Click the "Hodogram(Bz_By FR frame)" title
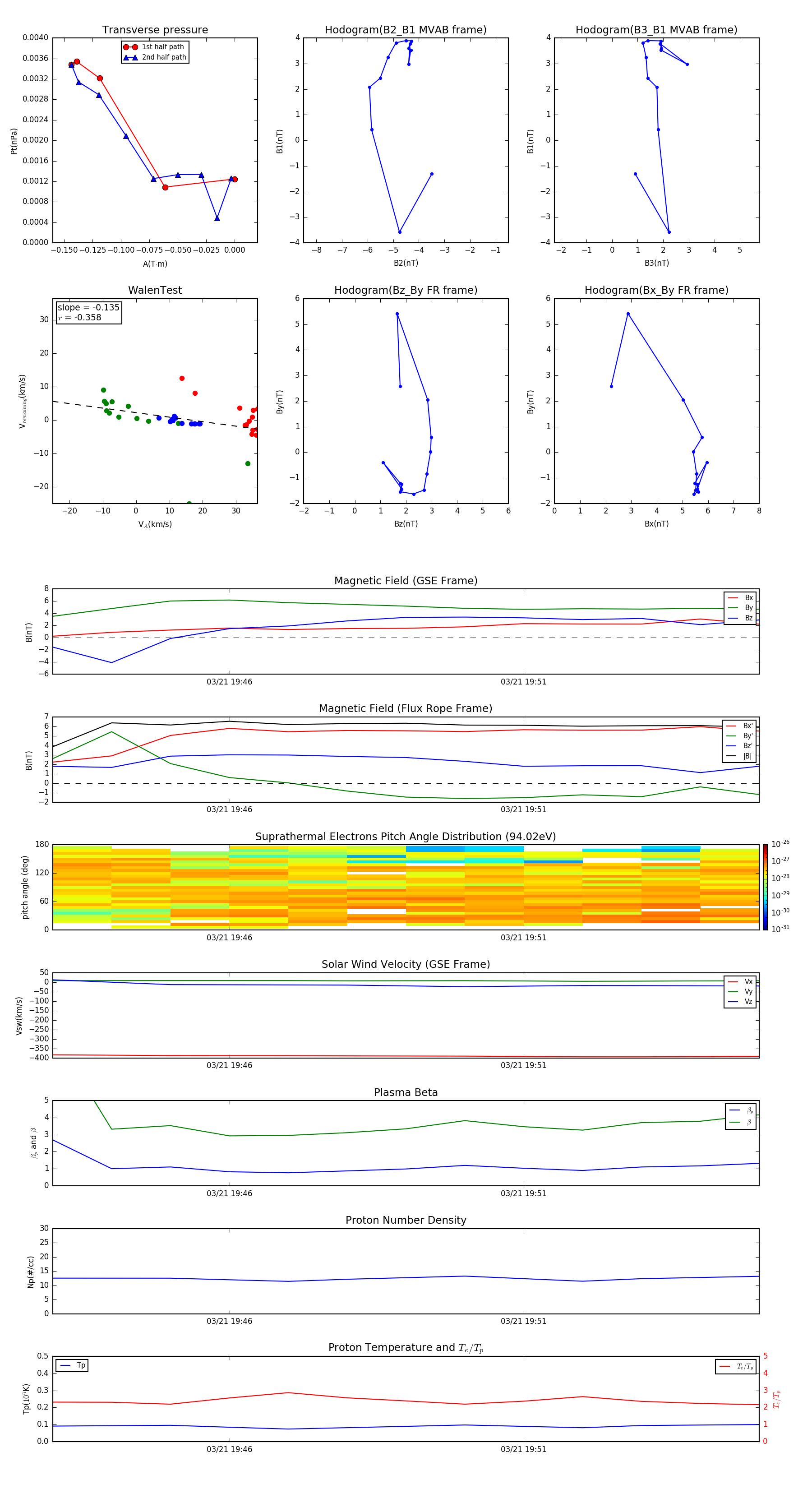This screenshot has width=812, height=1489. [x=406, y=290]
